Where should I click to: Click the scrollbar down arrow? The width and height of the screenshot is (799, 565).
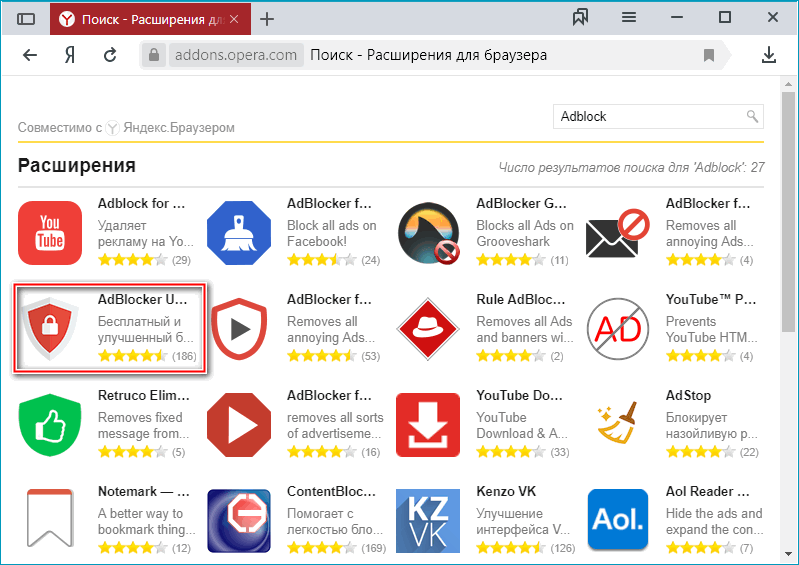click(x=788, y=554)
